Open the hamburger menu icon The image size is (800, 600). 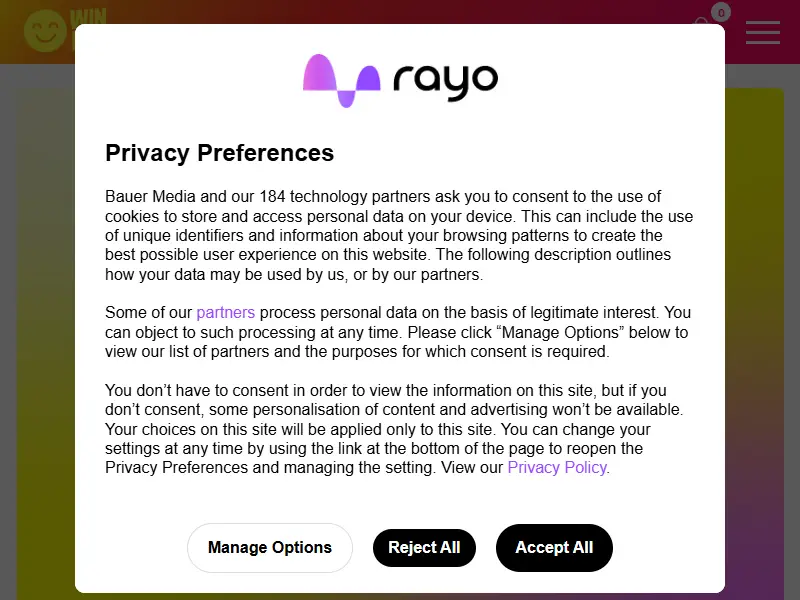[763, 33]
